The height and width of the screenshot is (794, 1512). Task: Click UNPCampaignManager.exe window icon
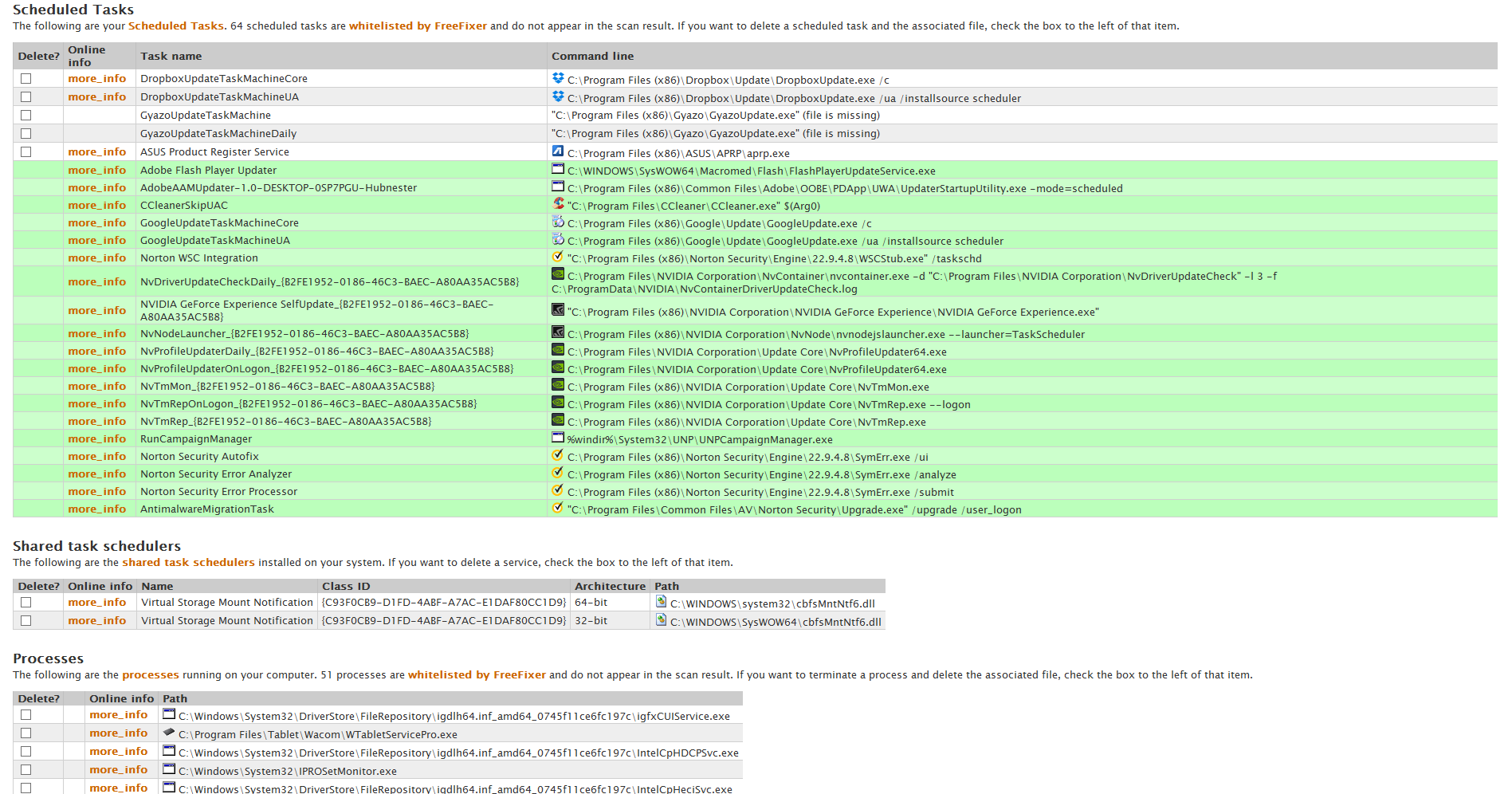click(558, 438)
